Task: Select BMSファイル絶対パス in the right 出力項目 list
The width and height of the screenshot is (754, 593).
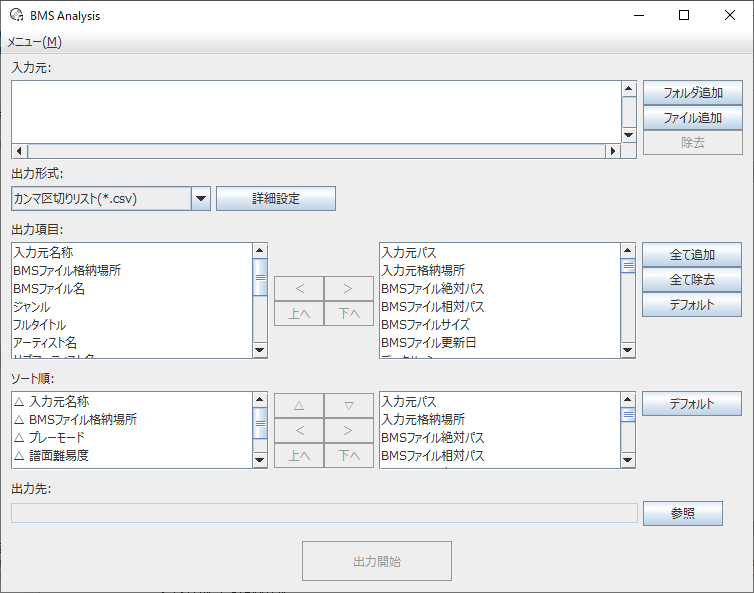Action: (500, 289)
